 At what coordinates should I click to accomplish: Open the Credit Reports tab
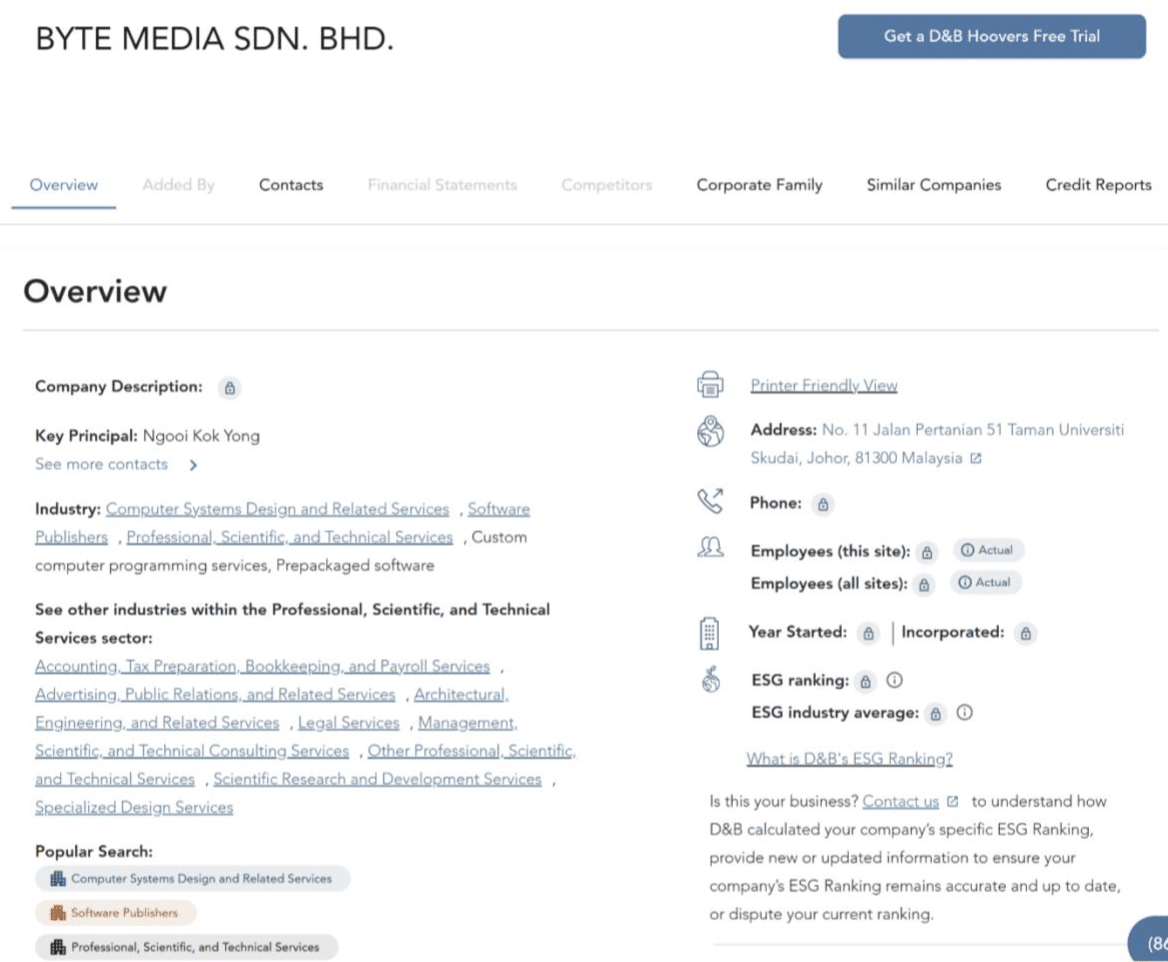[x=1098, y=185]
